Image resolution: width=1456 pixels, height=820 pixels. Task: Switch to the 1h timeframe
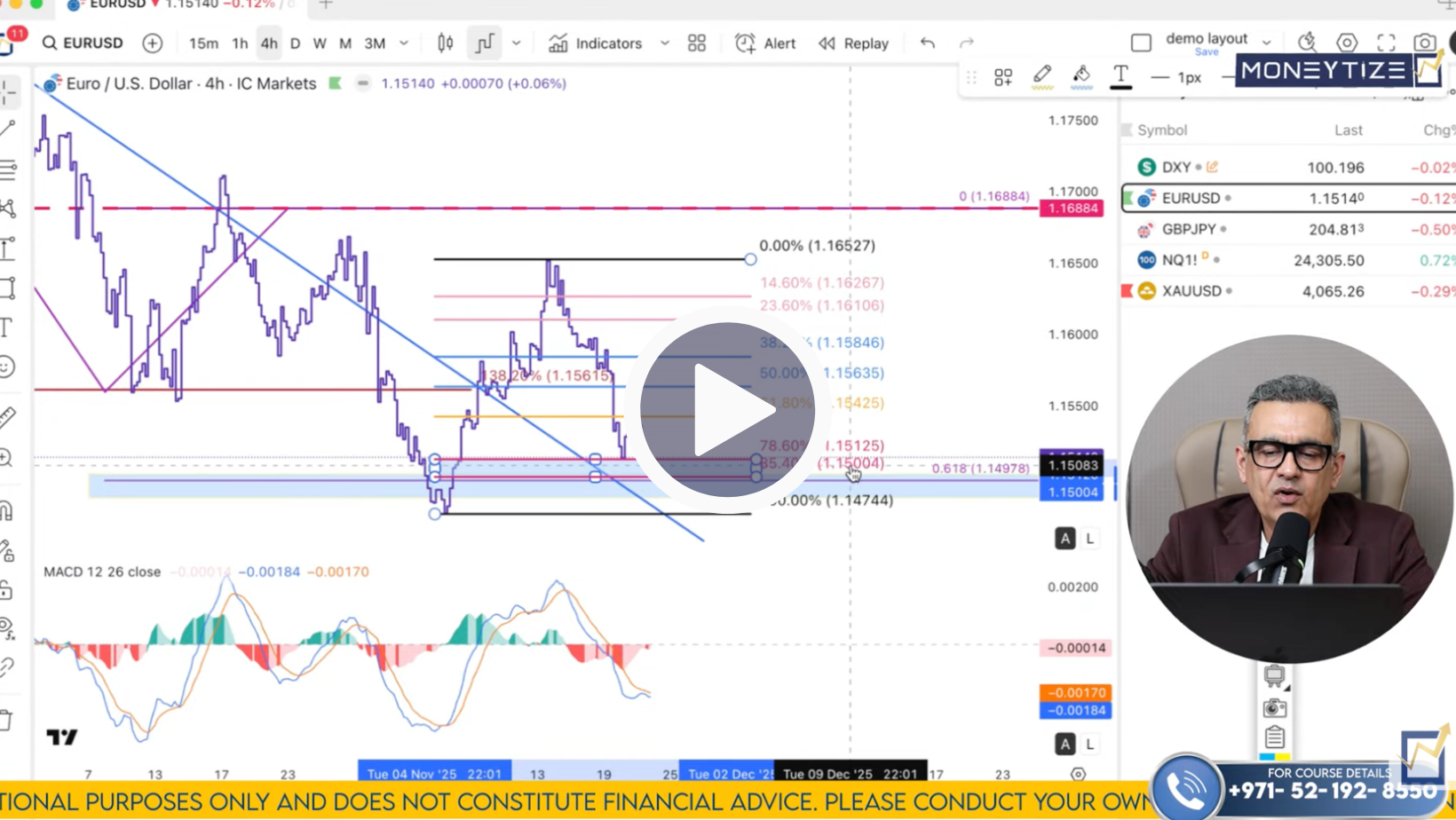coord(240,43)
